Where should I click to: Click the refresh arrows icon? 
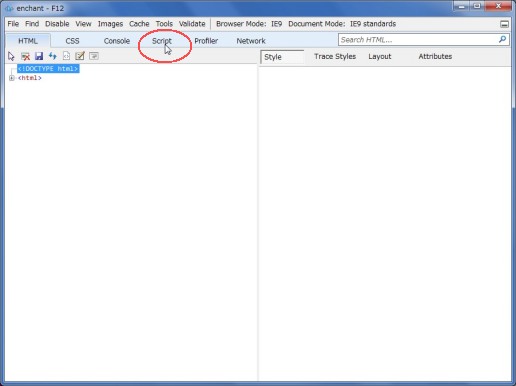[53, 56]
